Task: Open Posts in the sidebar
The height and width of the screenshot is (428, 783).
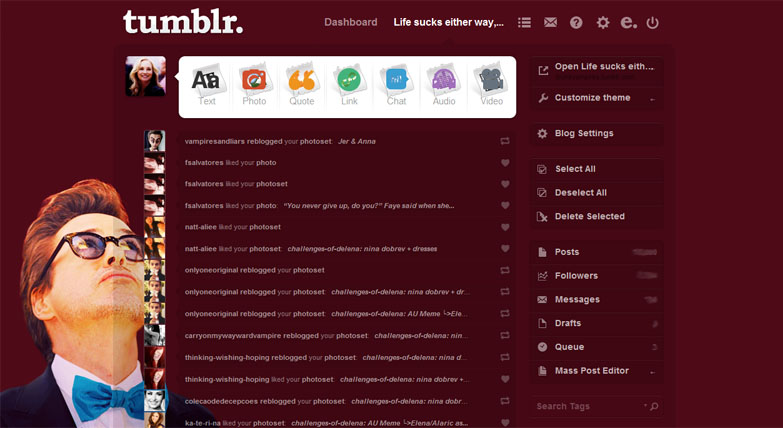Action: (x=597, y=252)
